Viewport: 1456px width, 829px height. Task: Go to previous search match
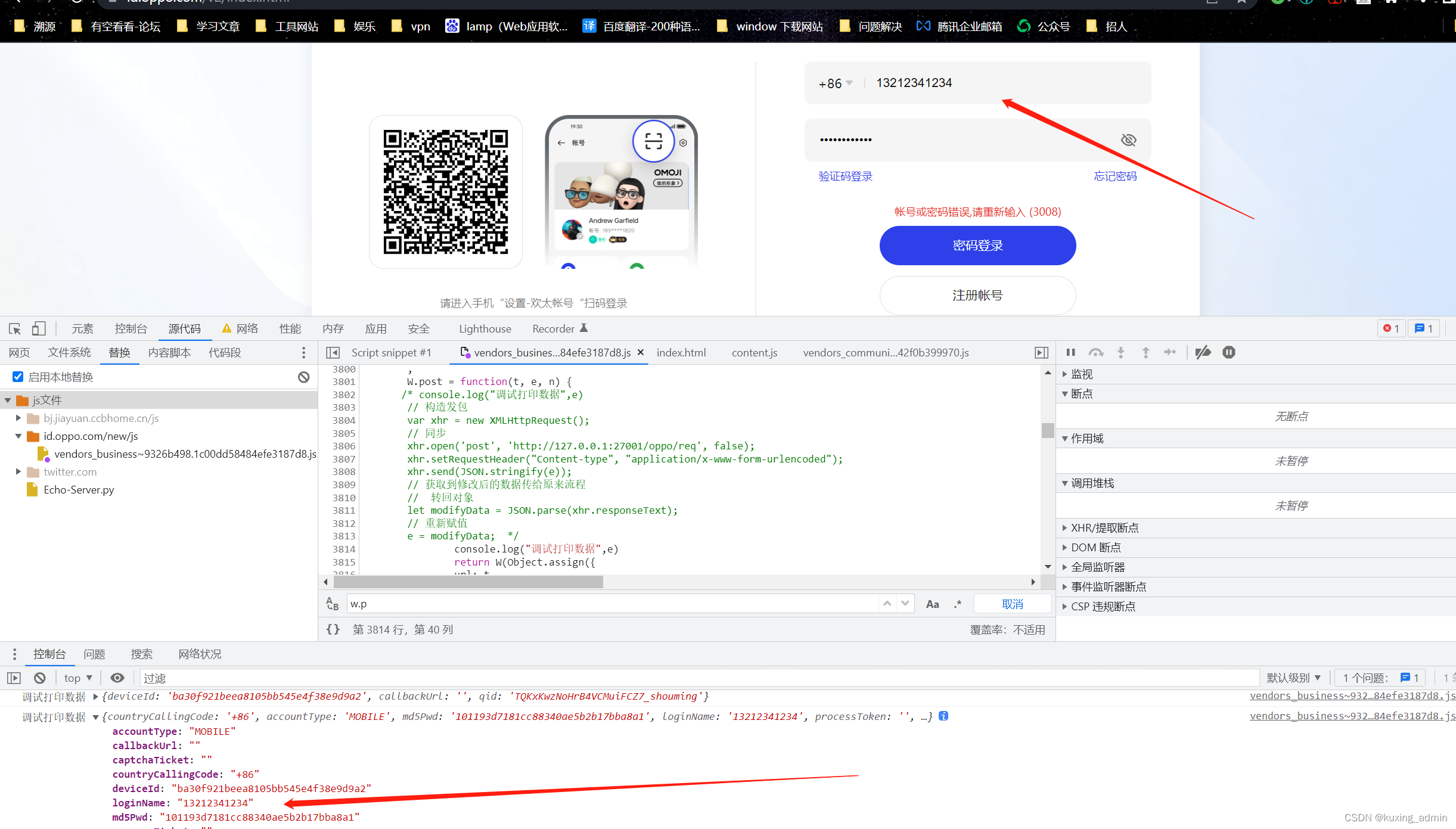887,604
